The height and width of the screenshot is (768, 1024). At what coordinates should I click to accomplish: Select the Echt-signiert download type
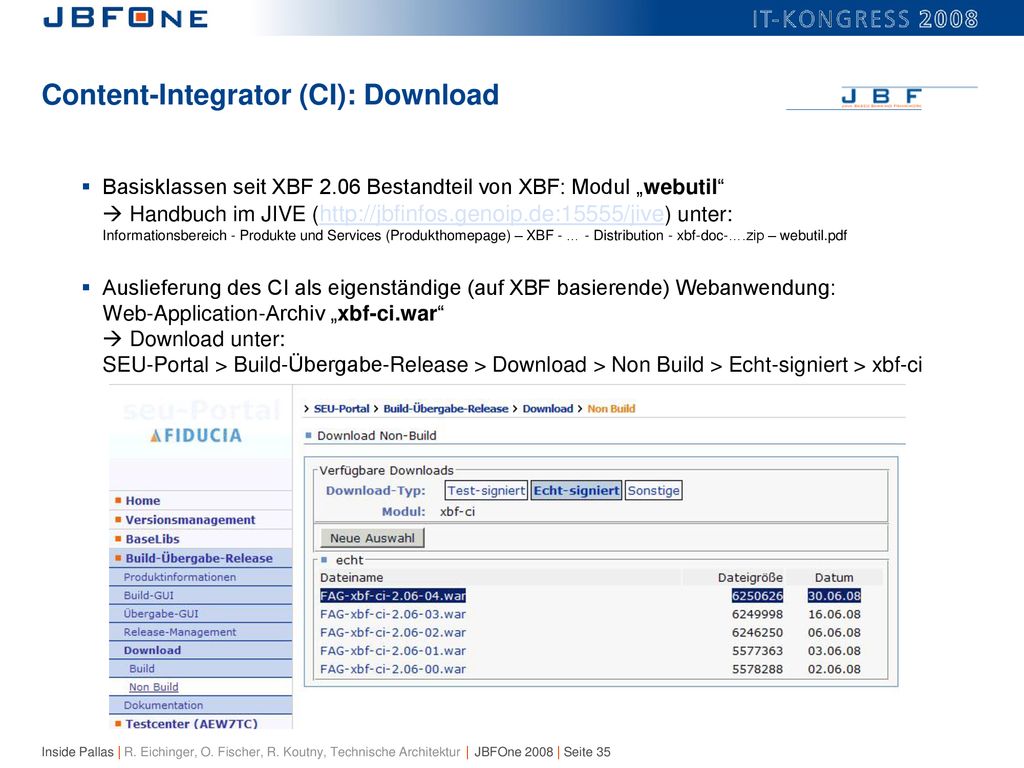pyautogui.click(x=576, y=490)
